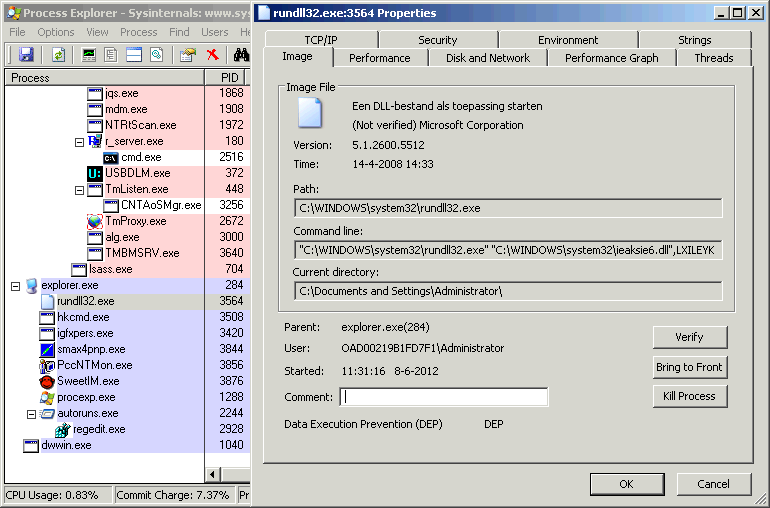Click the CPU Usage status bar entry

point(58,495)
